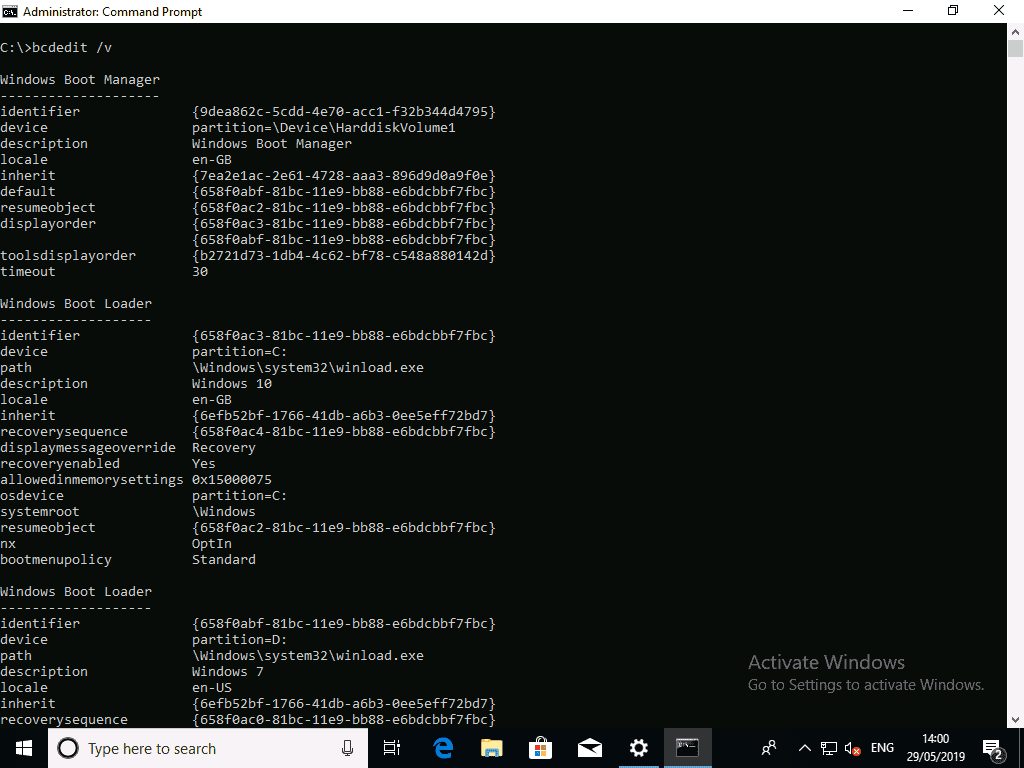Expand hidden system tray icons
1024x768 pixels.
[804, 747]
